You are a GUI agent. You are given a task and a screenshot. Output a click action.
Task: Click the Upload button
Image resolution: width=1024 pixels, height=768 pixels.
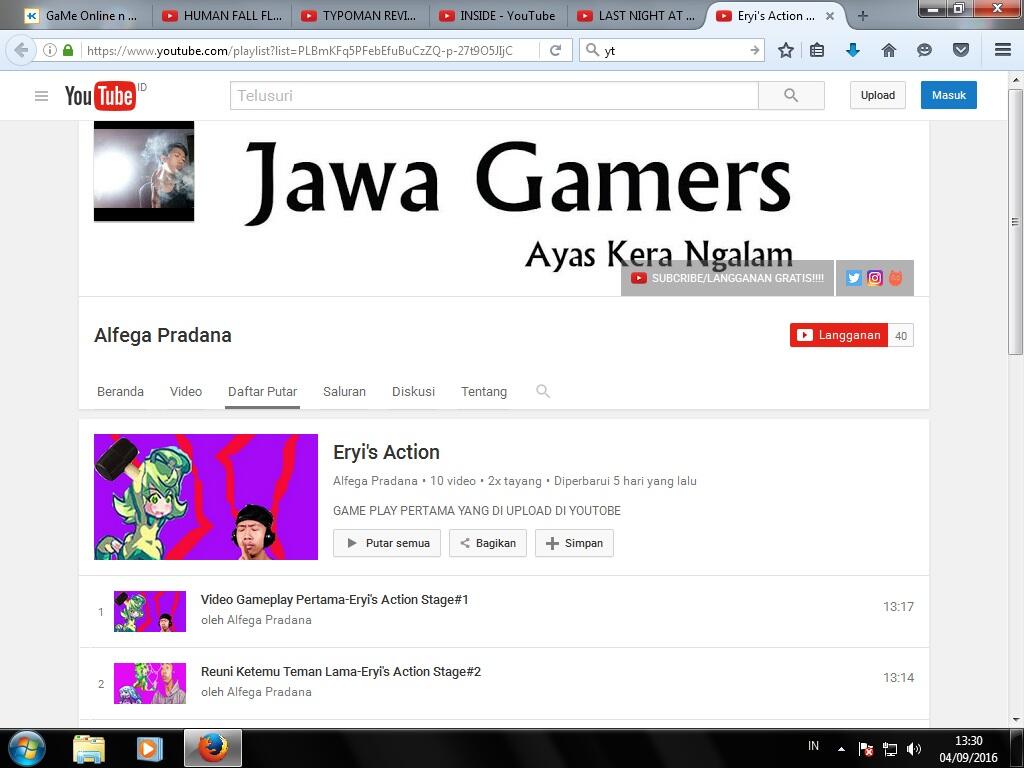pos(878,95)
